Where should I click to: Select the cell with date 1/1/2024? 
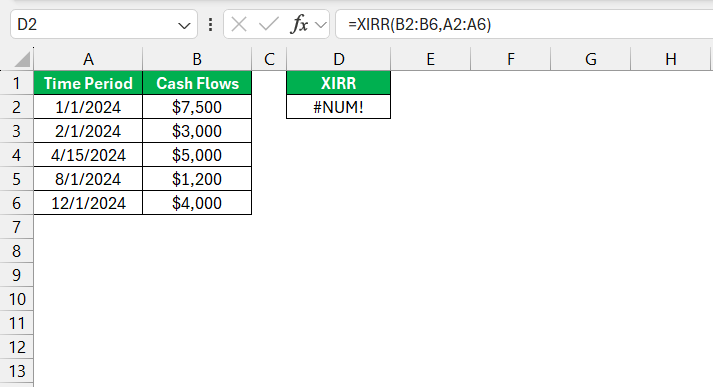pyautogui.click(x=88, y=107)
